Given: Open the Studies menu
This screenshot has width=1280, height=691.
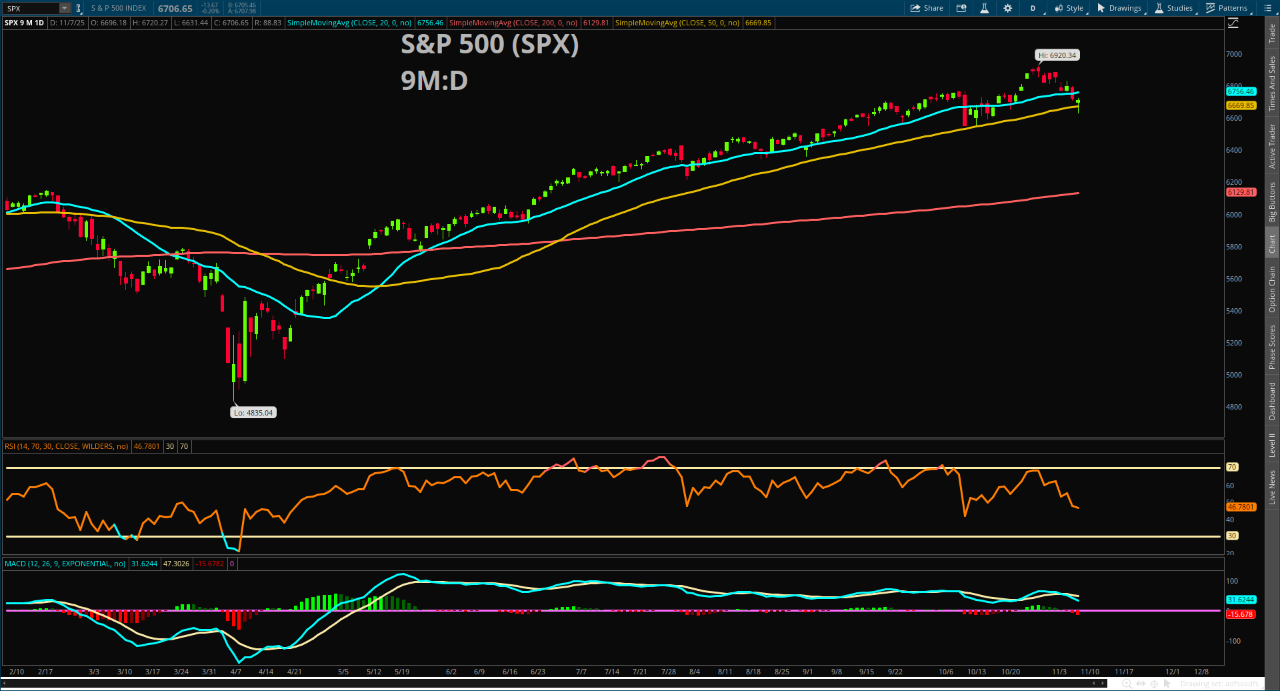Looking at the screenshot, I should coord(1174,8).
